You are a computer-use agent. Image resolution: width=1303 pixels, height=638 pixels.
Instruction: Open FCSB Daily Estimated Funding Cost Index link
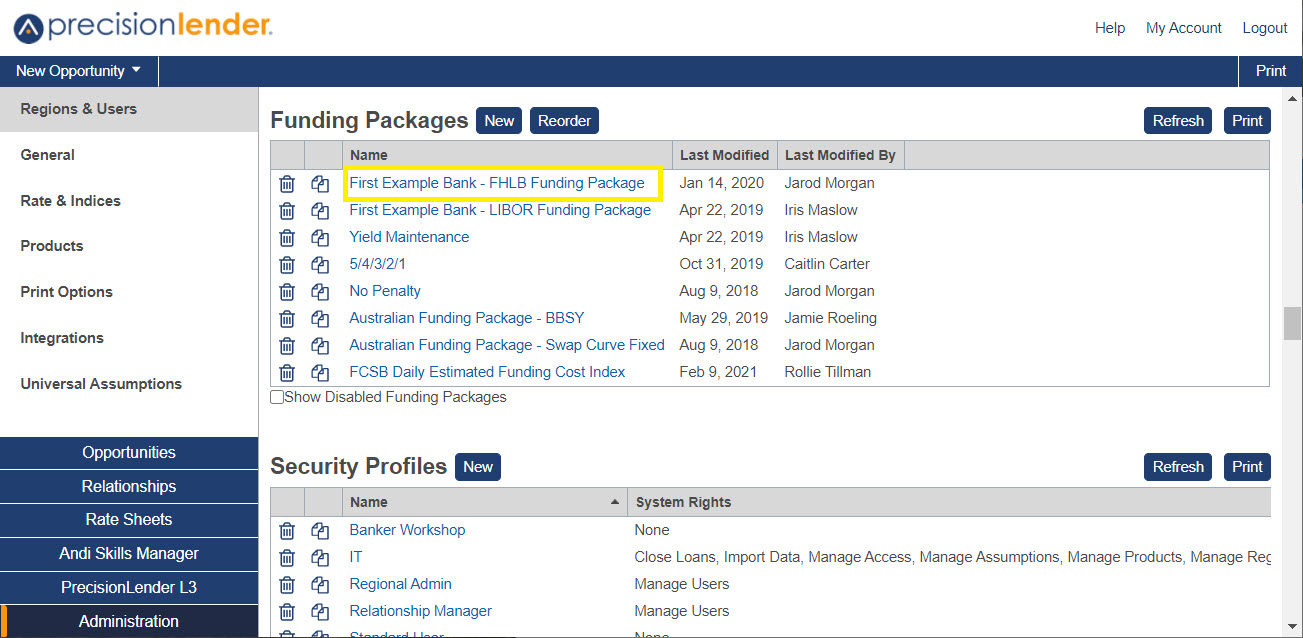pos(487,372)
